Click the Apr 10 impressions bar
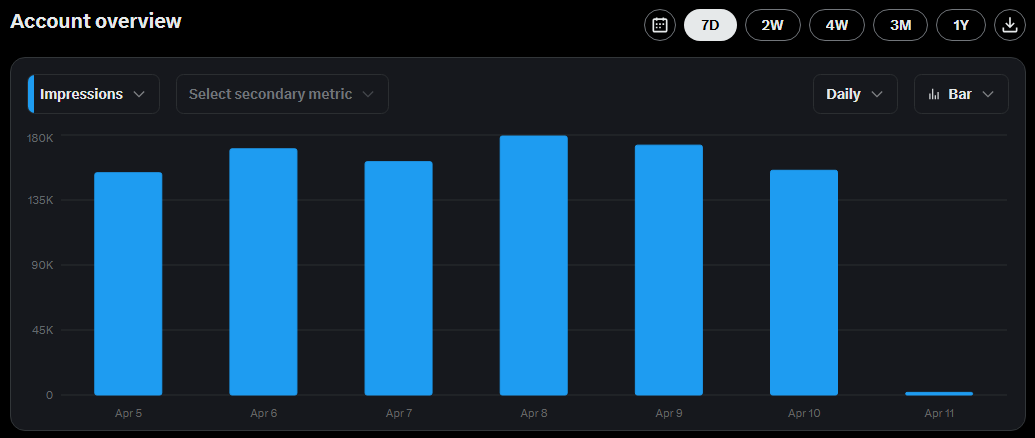1035x438 pixels. point(803,283)
